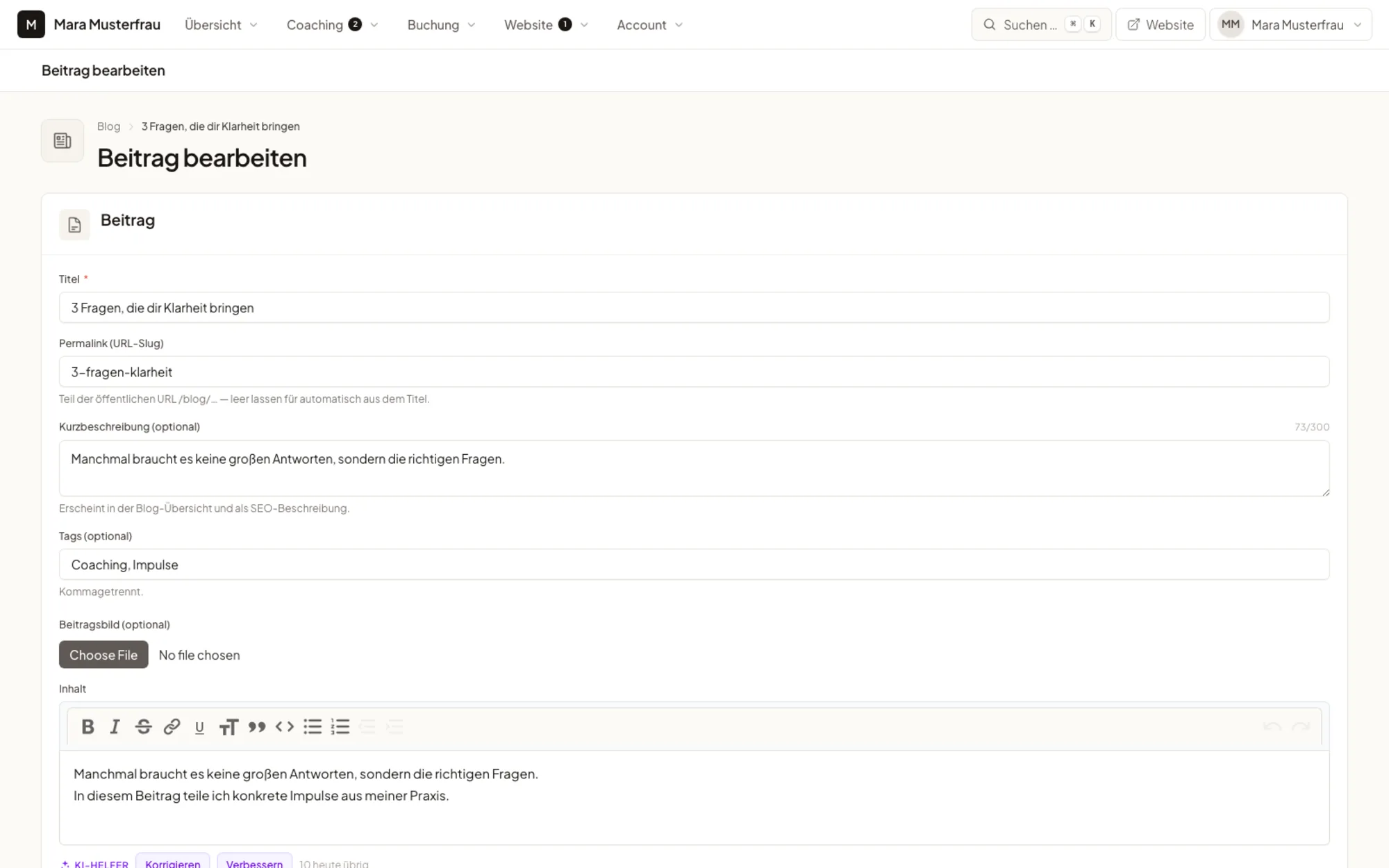This screenshot has width=1389, height=868.
Task: Click into the Permalink slug field
Action: [x=694, y=372]
